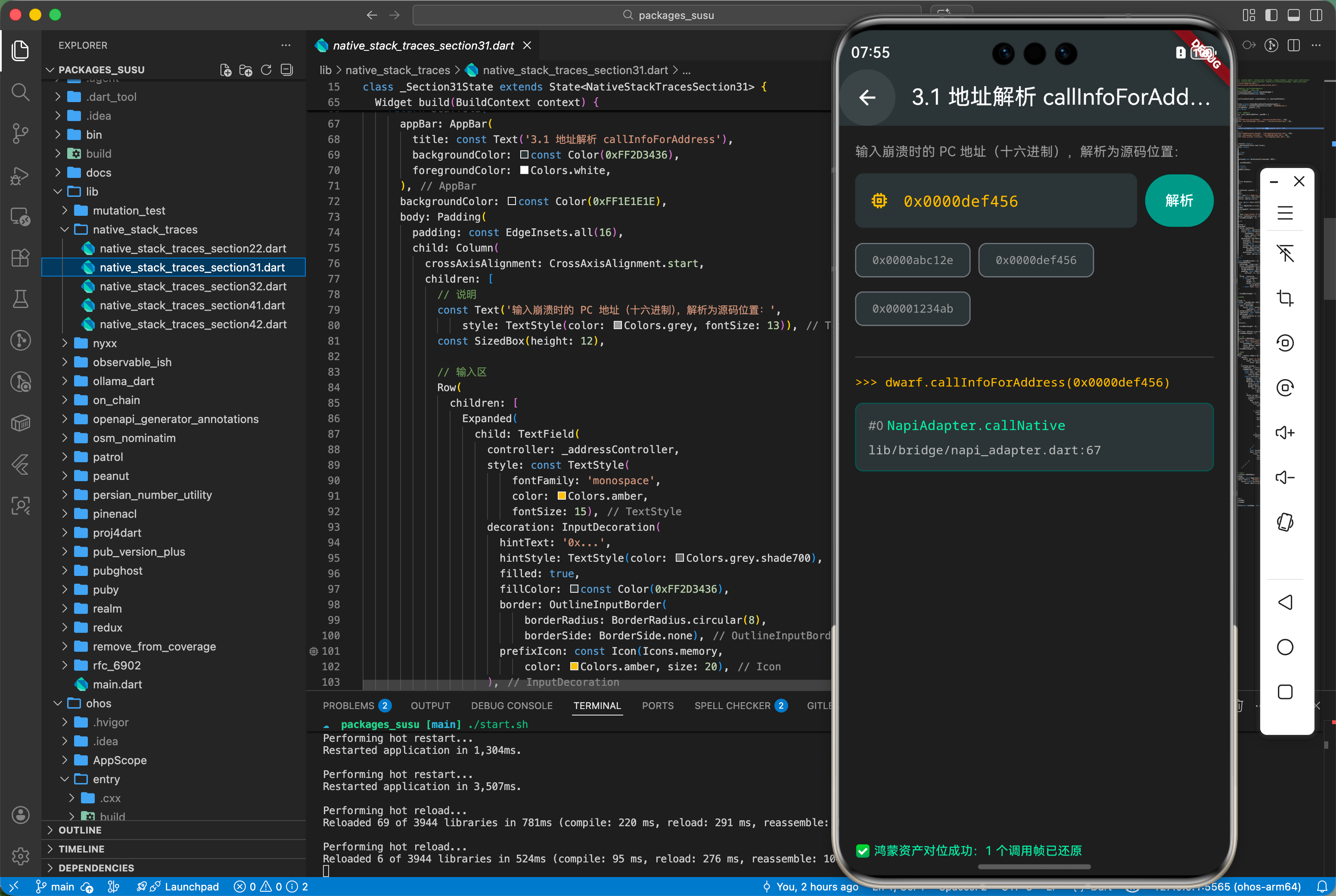Tap the 0x0000abc12e address chip
Viewport: 1336px width, 896px height.
[x=912, y=260]
